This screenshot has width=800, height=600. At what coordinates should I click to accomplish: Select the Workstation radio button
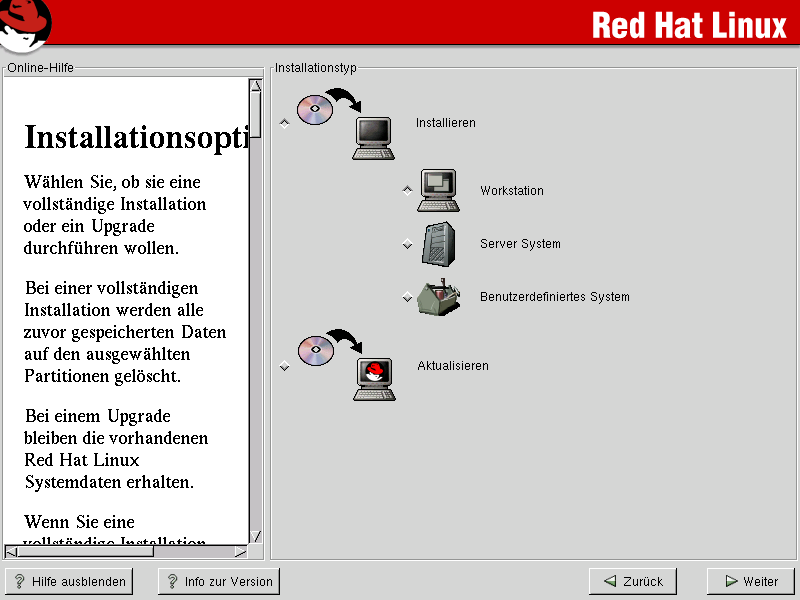[407, 191]
